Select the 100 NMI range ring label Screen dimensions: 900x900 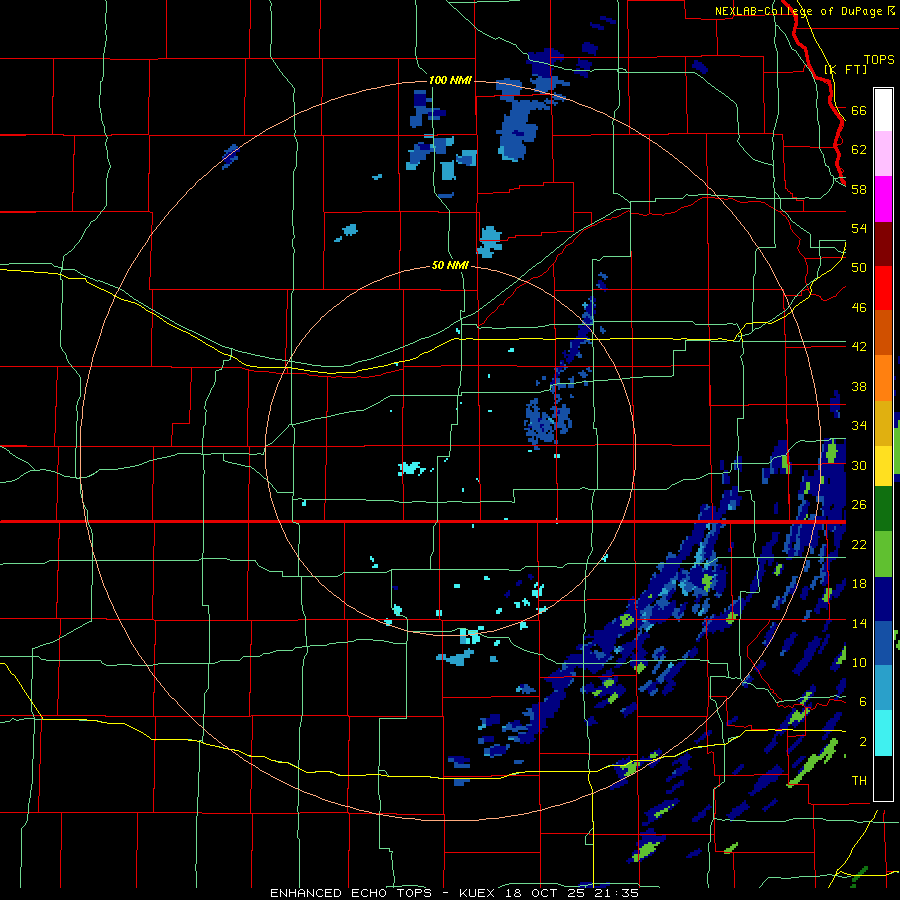pyautogui.click(x=450, y=80)
